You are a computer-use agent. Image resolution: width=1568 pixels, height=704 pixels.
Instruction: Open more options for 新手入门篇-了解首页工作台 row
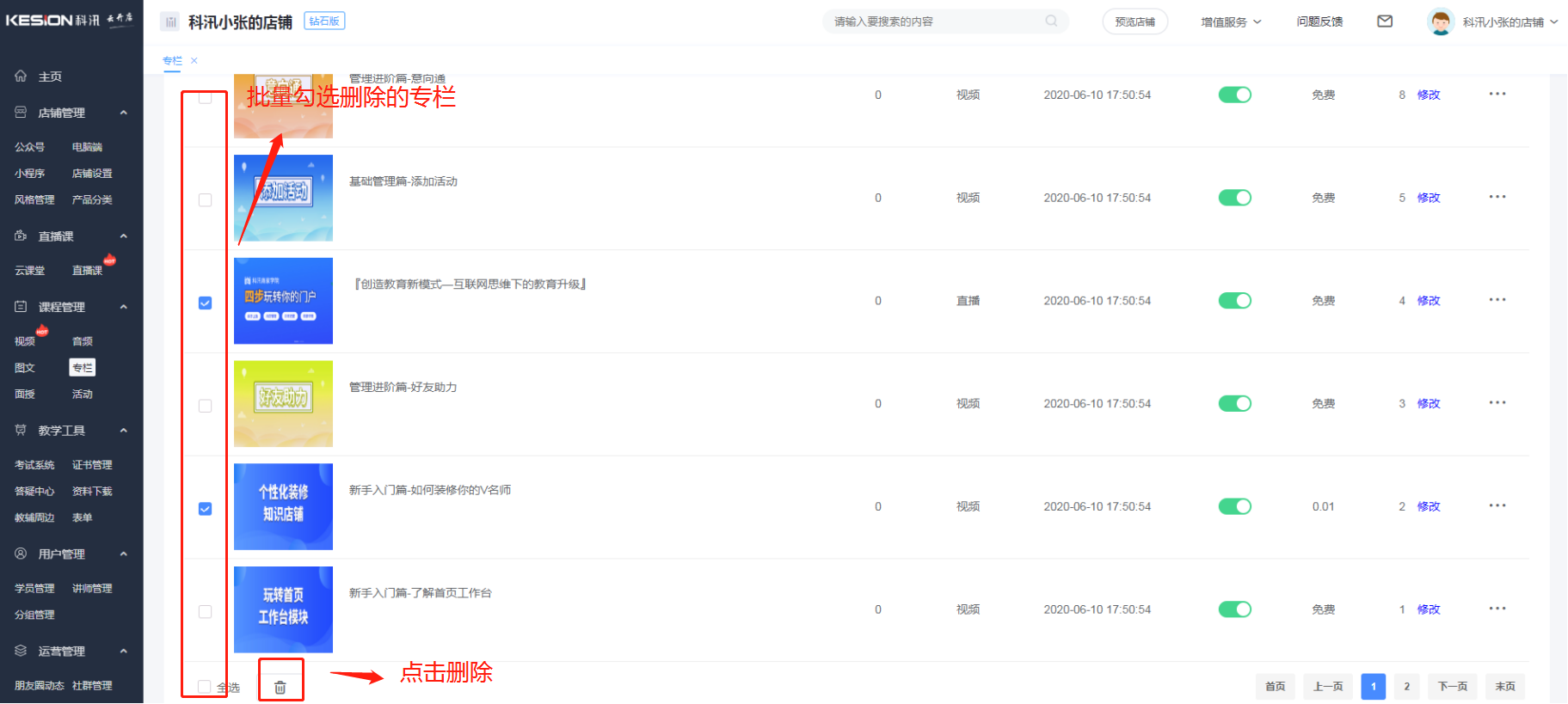pyautogui.click(x=1497, y=609)
